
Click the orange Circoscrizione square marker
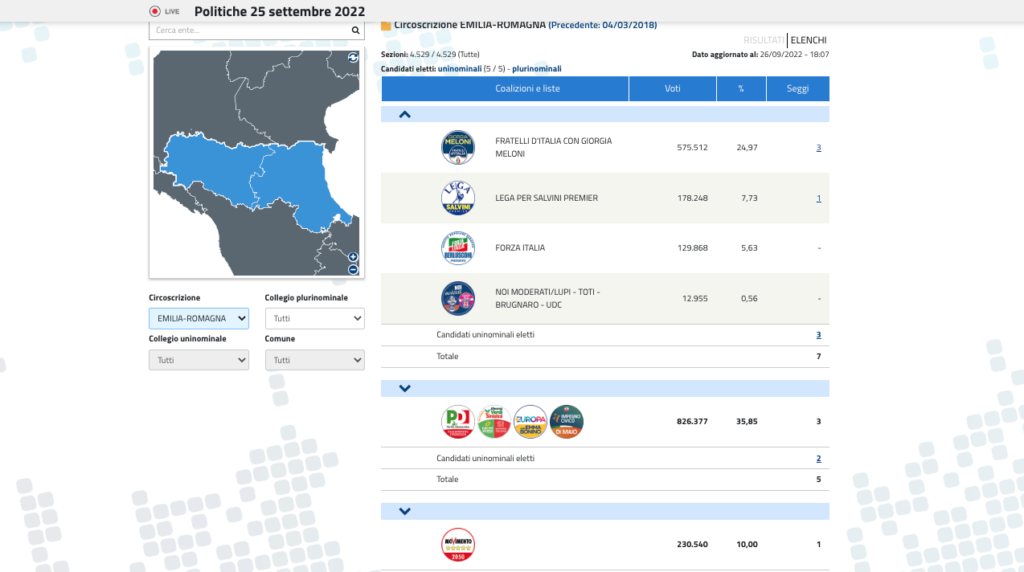click(x=386, y=25)
